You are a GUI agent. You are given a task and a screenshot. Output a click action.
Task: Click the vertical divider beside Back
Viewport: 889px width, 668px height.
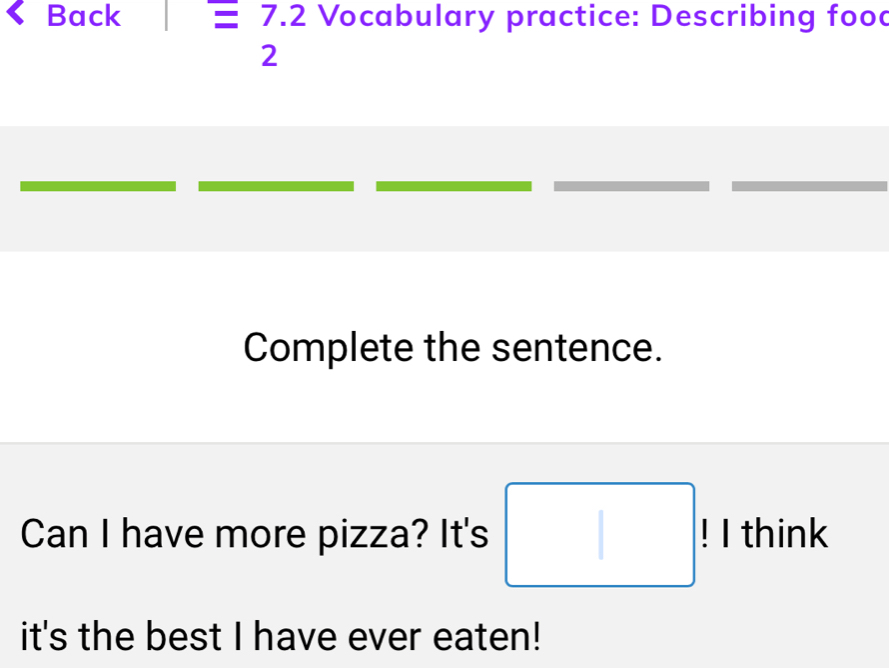coord(168,17)
